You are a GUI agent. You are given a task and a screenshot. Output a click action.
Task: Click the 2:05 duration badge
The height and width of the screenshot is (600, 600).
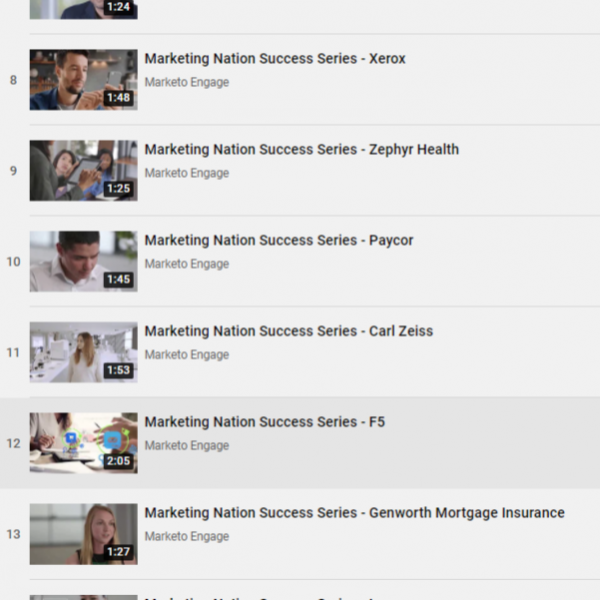[x=119, y=461]
